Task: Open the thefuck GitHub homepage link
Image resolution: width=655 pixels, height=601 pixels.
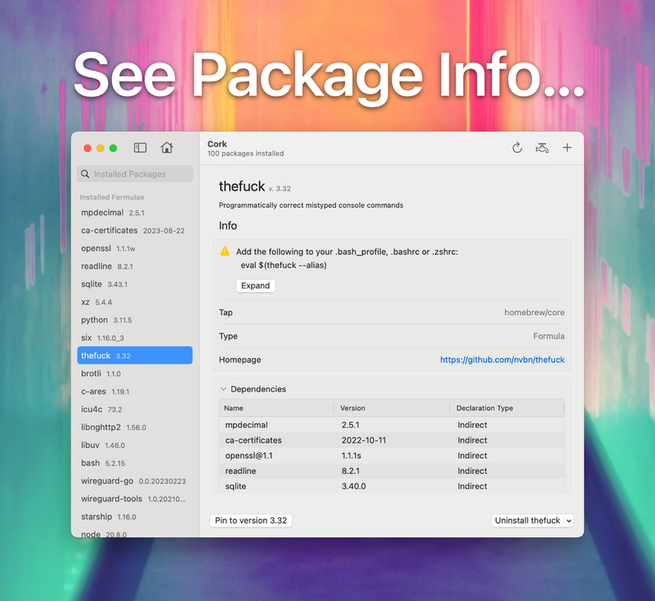Action: [502, 360]
